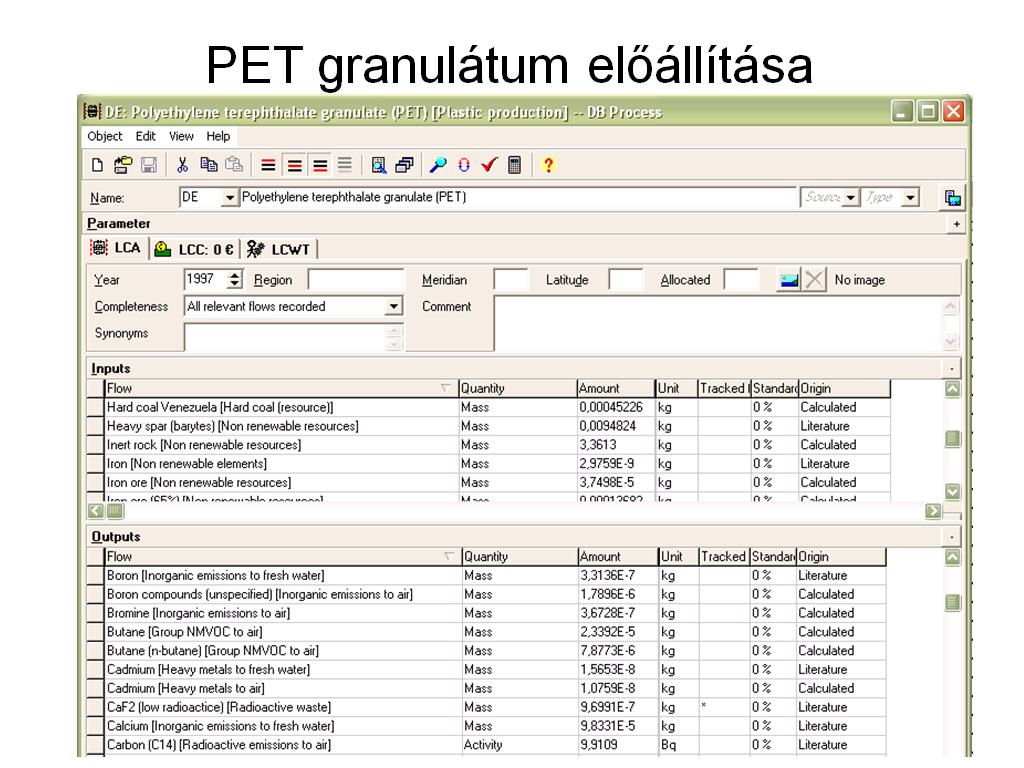Select the Bromine output flow row
Image resolution: width=1024 pixels, height=768 pixels.
487,613
